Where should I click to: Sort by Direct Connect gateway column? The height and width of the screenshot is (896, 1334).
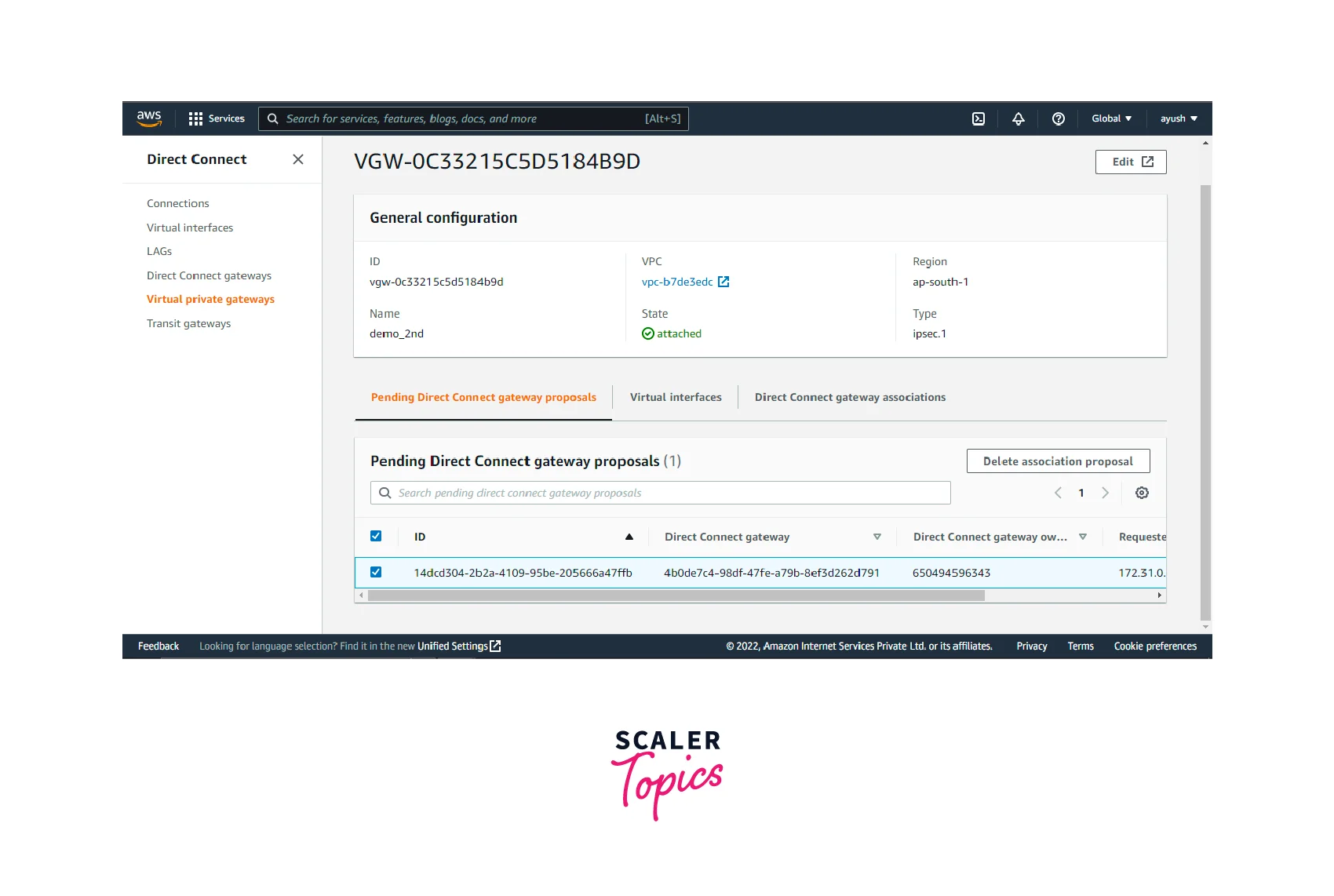877,537
